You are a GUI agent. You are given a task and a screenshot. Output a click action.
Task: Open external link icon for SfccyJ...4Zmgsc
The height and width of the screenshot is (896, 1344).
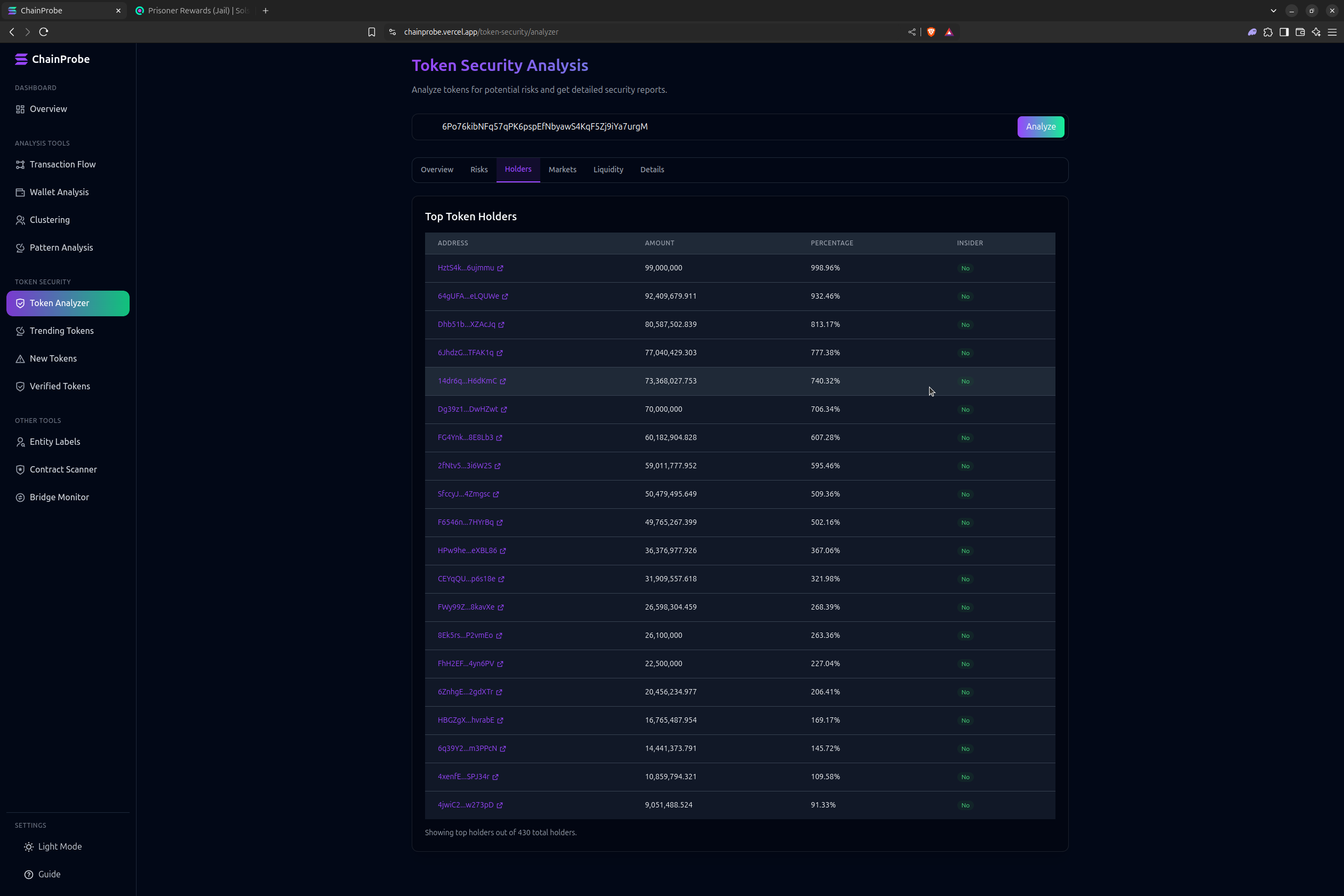496,494
